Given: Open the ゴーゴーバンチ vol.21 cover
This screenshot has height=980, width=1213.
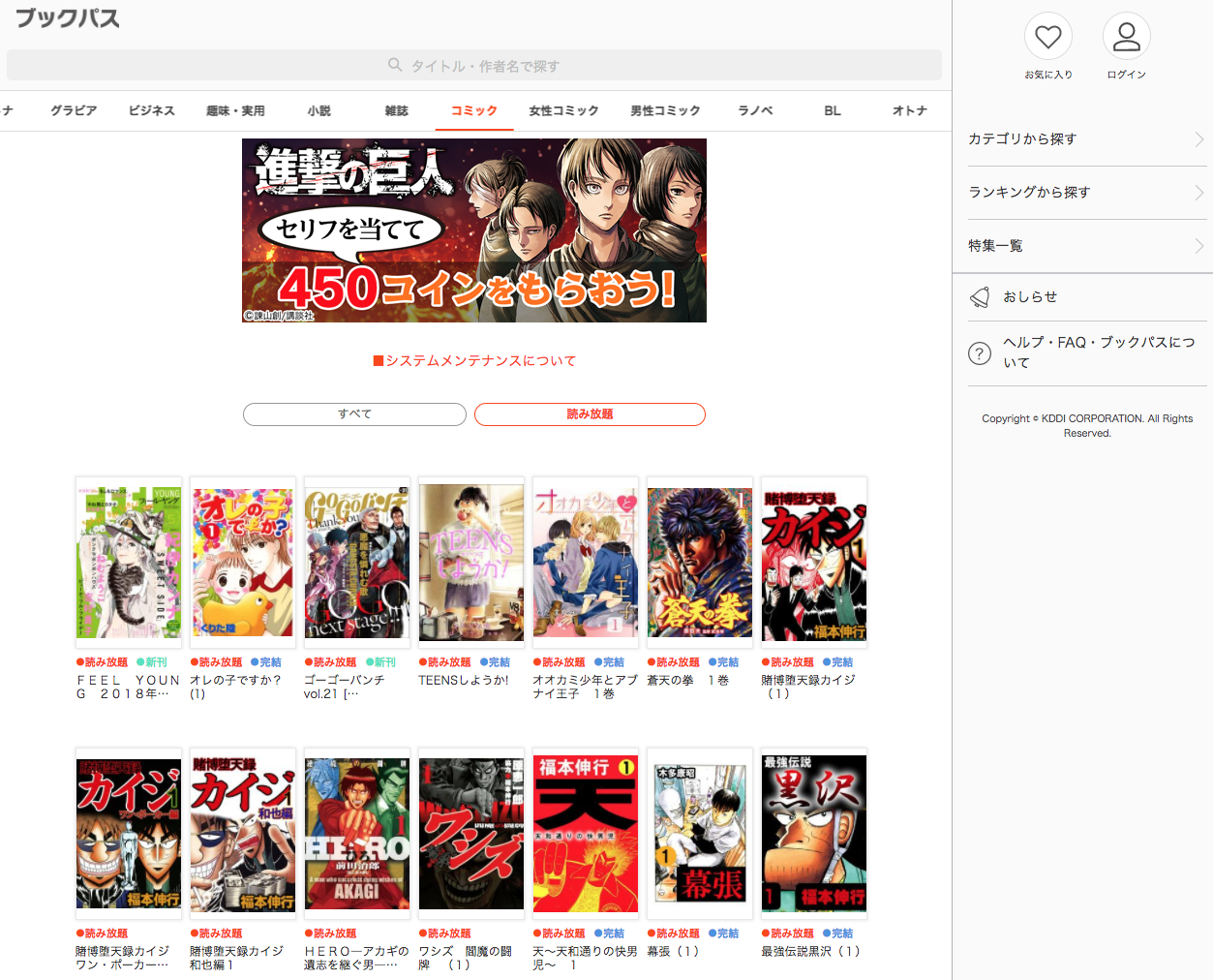Looking at the screenshot, I should click(x=357, y=562).
